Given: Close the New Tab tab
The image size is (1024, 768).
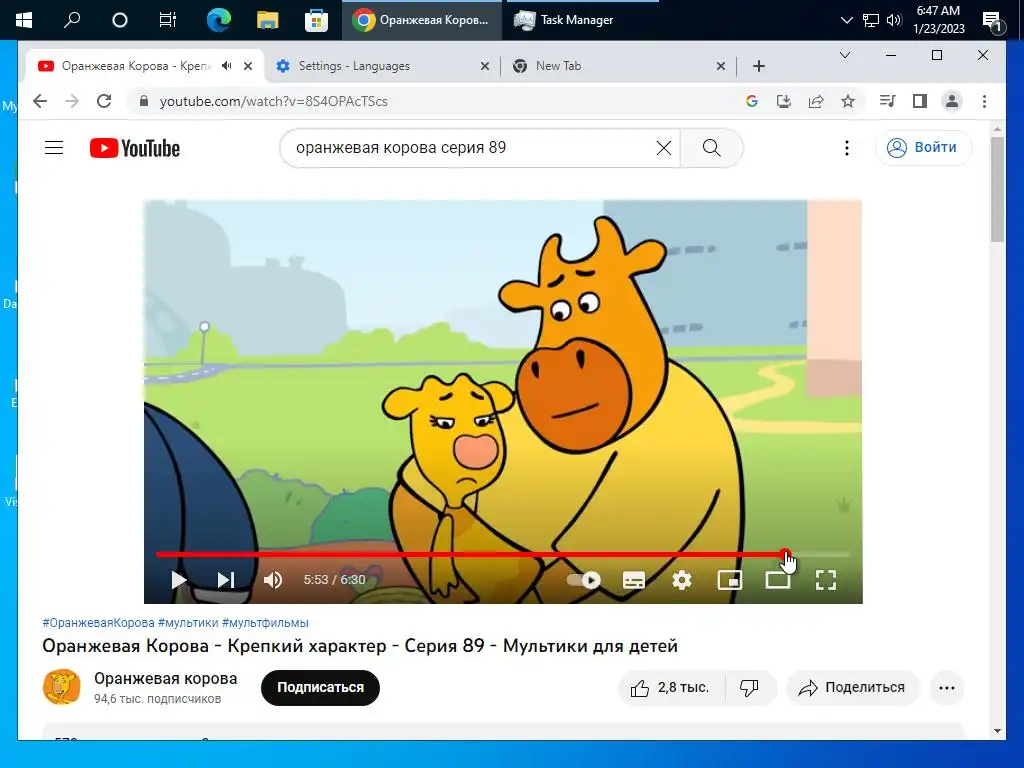Looking at the screenshot, I should [x=721, y=66].
